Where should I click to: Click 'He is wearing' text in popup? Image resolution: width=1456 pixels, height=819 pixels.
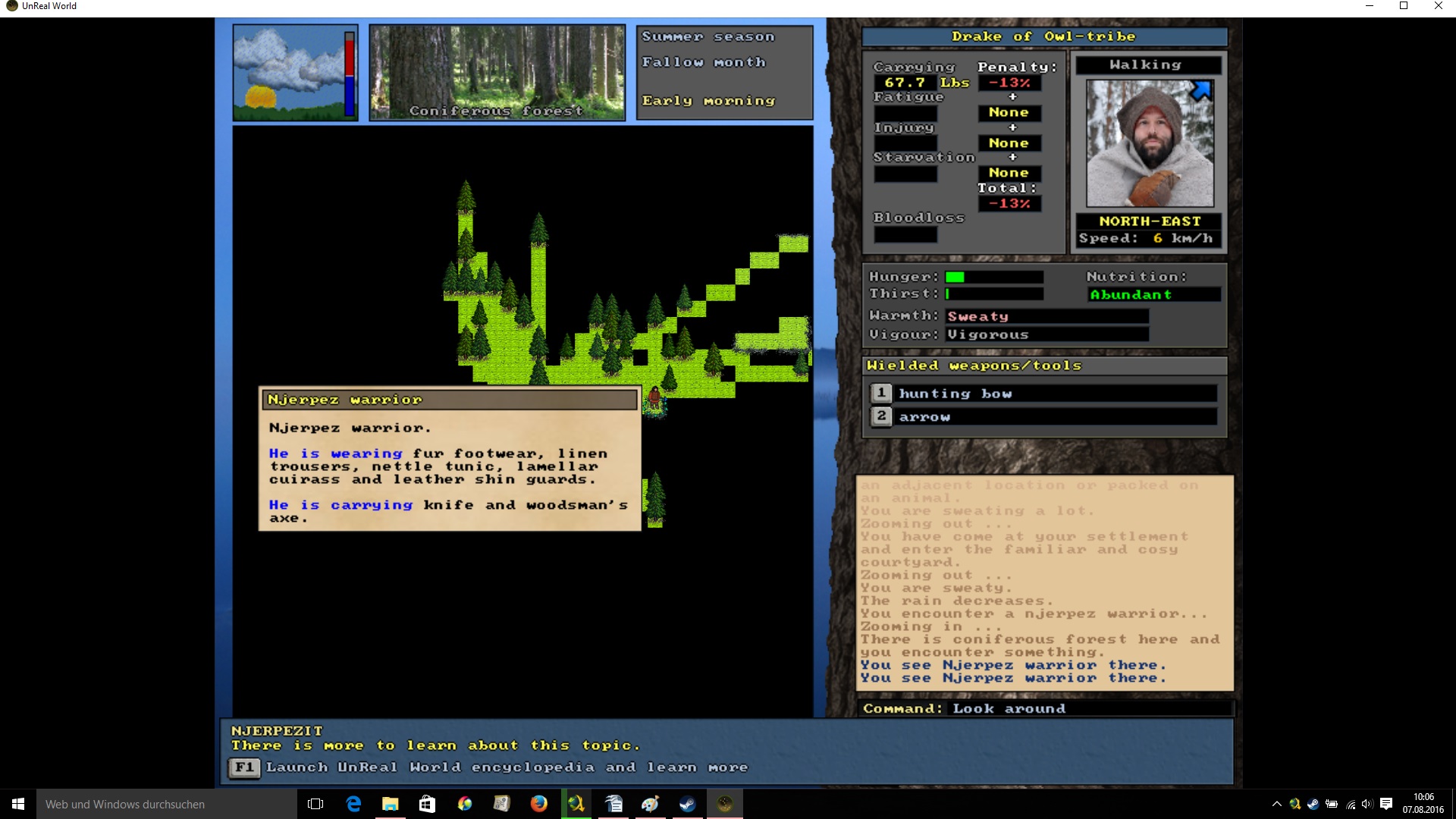[335, 453]
